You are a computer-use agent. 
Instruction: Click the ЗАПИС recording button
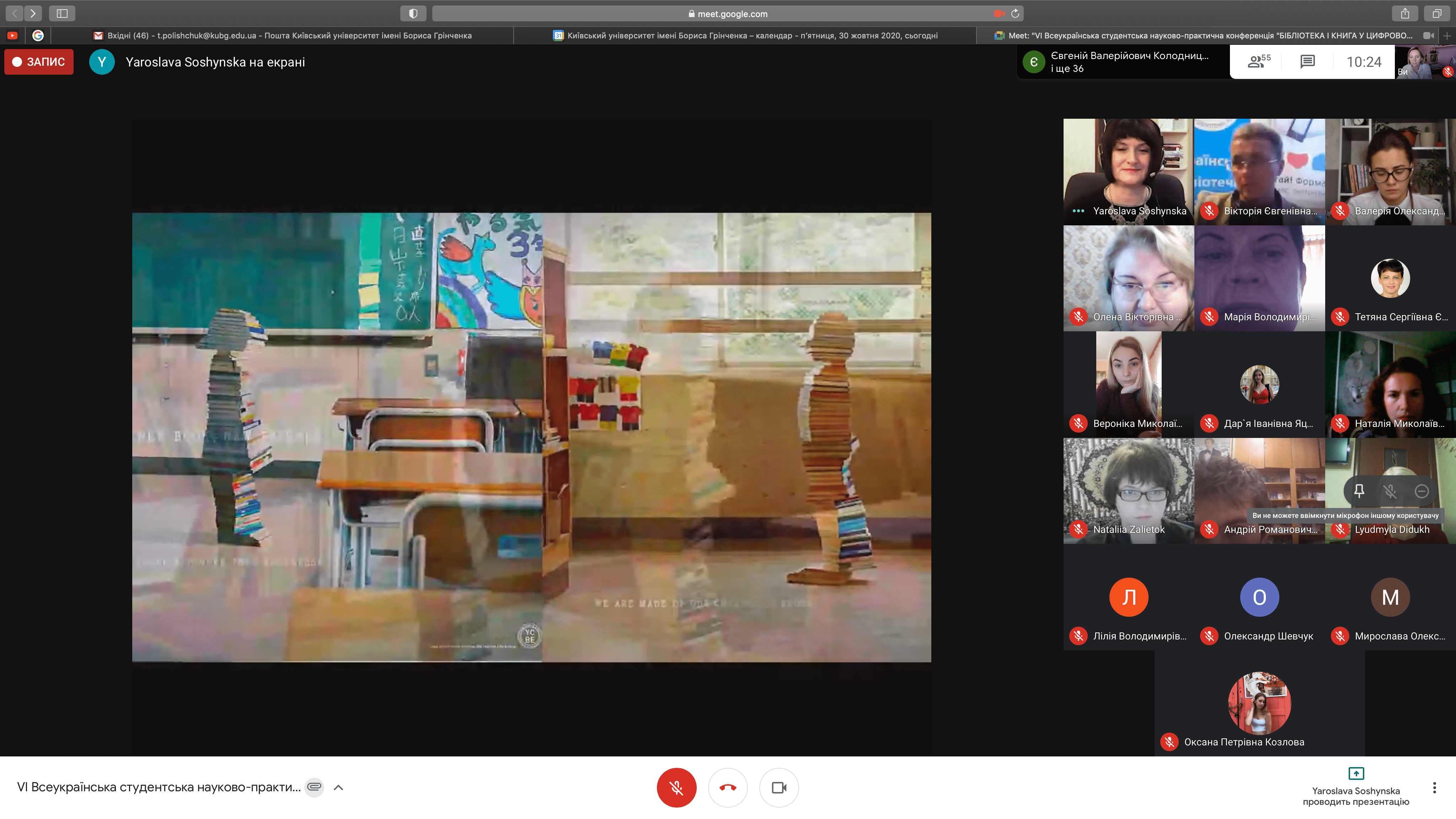click(39, 61)
